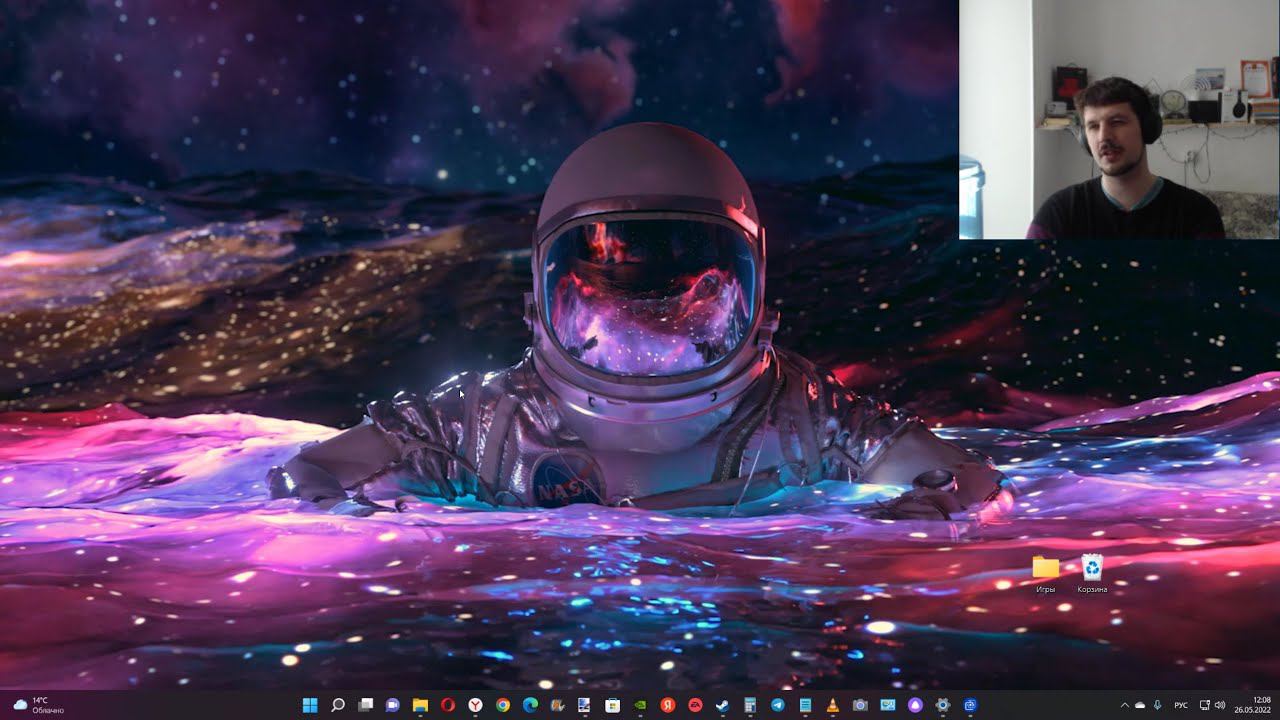This screenshot has height=720, width=1280.
Task: Launch Opera browser from the taskbar
Action: tap(448, 705)
